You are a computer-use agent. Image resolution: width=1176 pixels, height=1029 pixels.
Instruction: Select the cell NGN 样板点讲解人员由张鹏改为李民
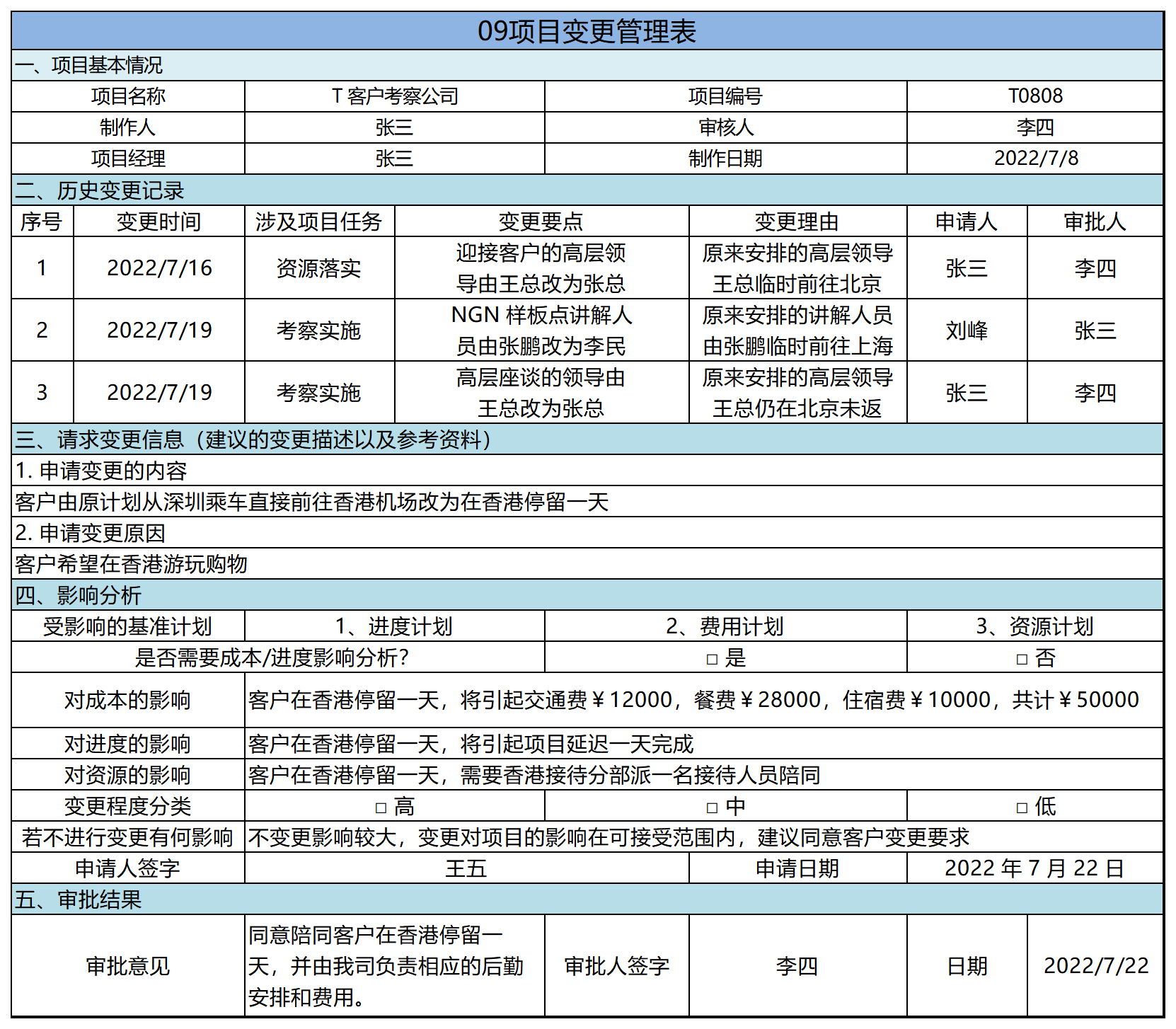(x=541, y=330)
